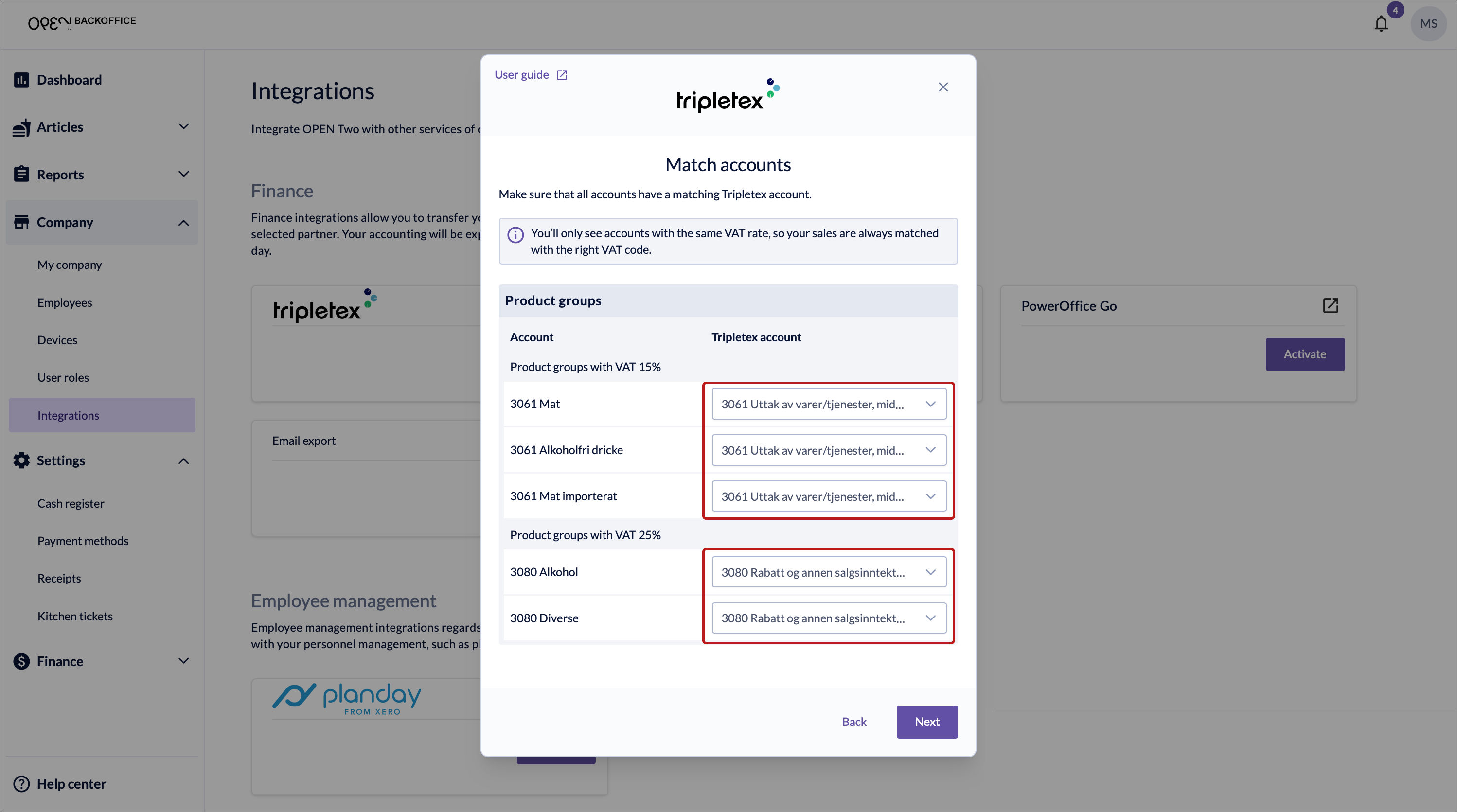Viewport: 1457px width, 812px height.
Task: Open Payment methods settings page
Action: (x=83, y=541)
